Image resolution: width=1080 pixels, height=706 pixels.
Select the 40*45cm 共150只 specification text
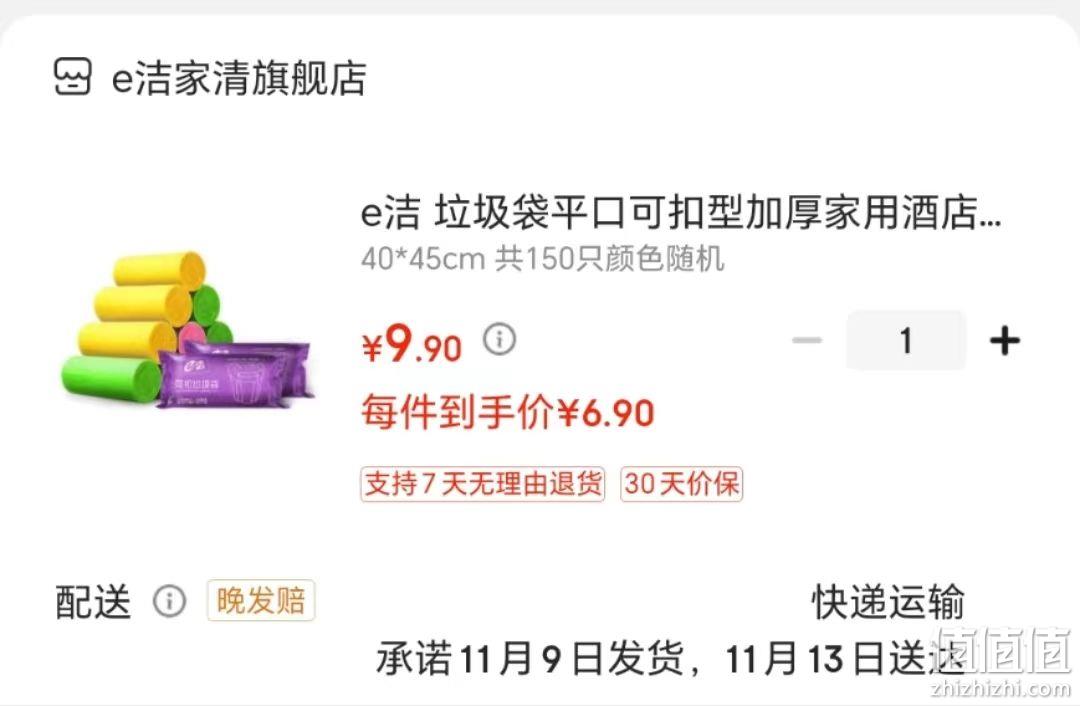click(543, 260)
